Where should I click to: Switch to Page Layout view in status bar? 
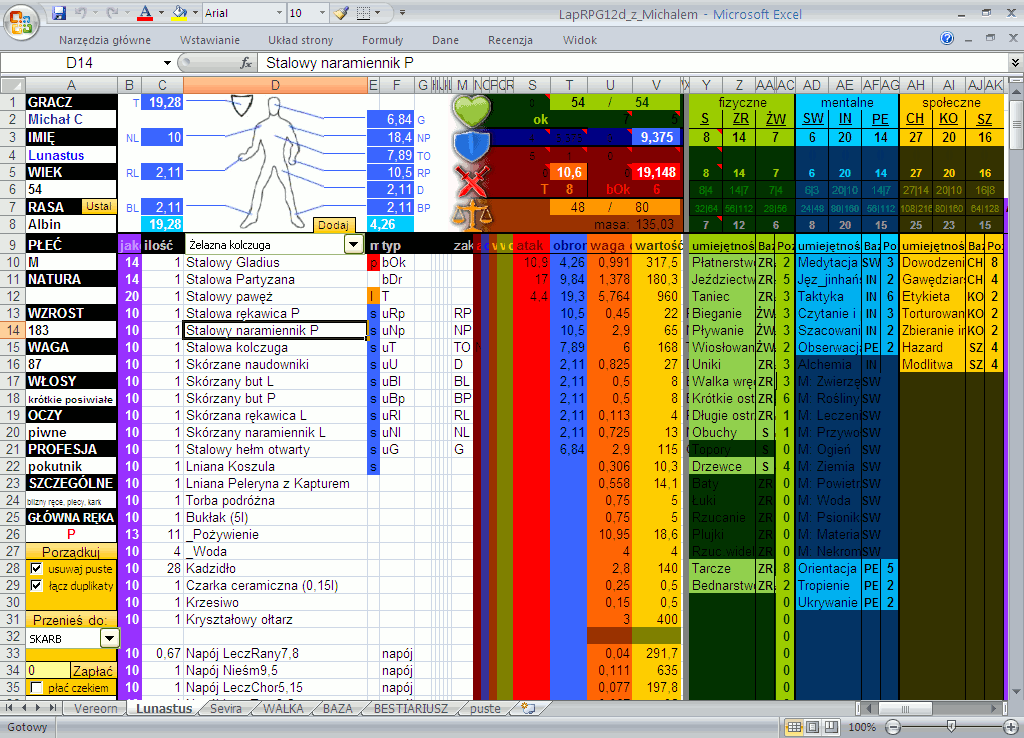(812, 727)
